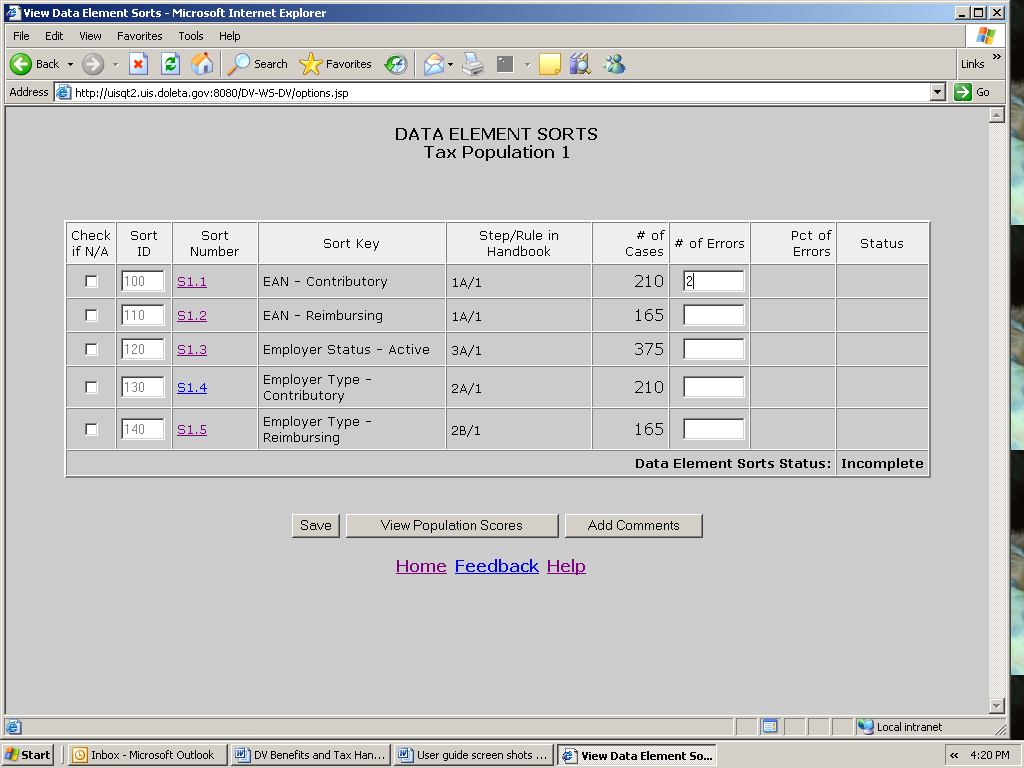Check N/A box for Employer Status - Active
1024x768 pixels.
[x=91, y=350]
